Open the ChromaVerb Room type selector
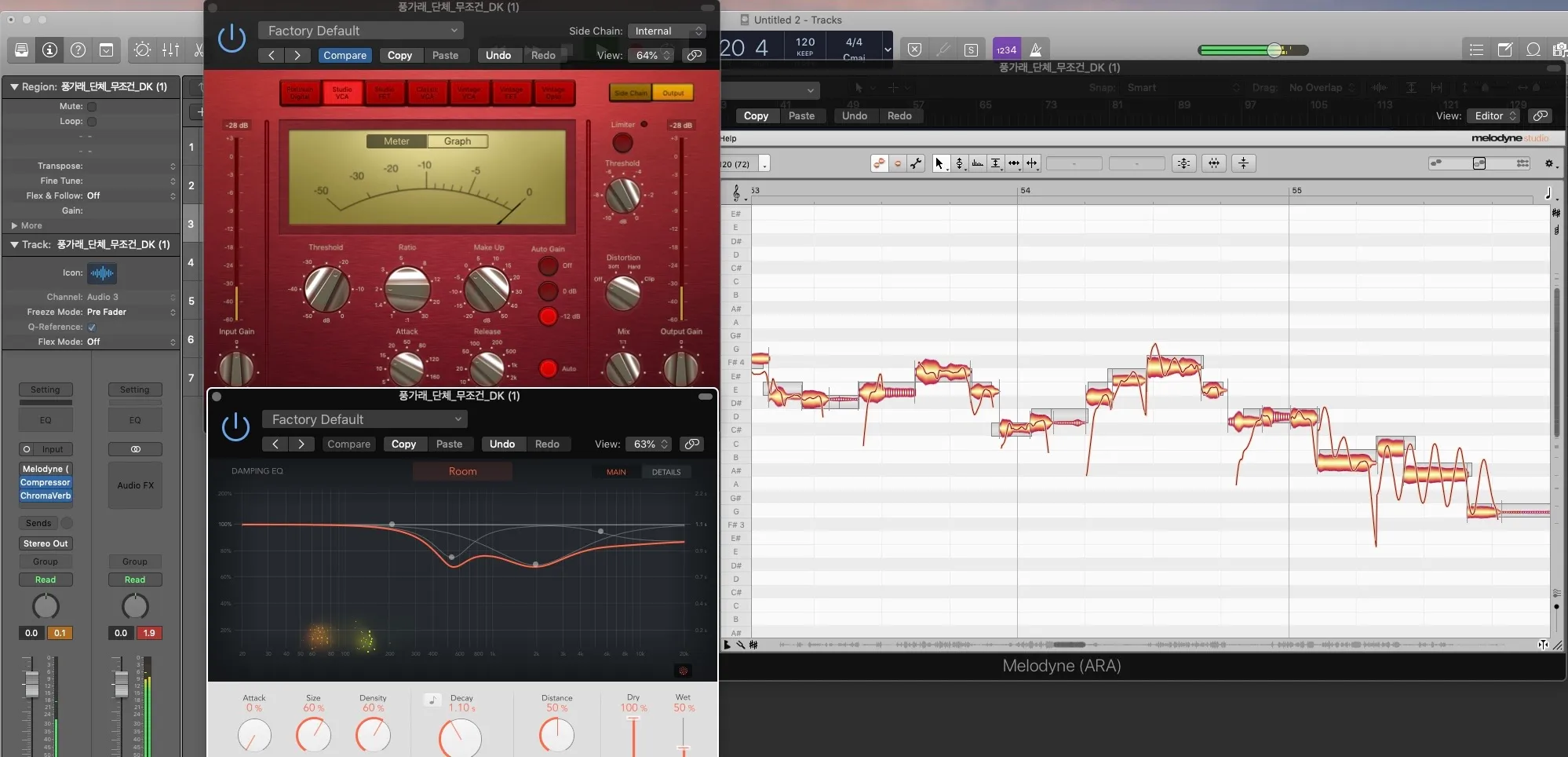 tap(463, 471)
